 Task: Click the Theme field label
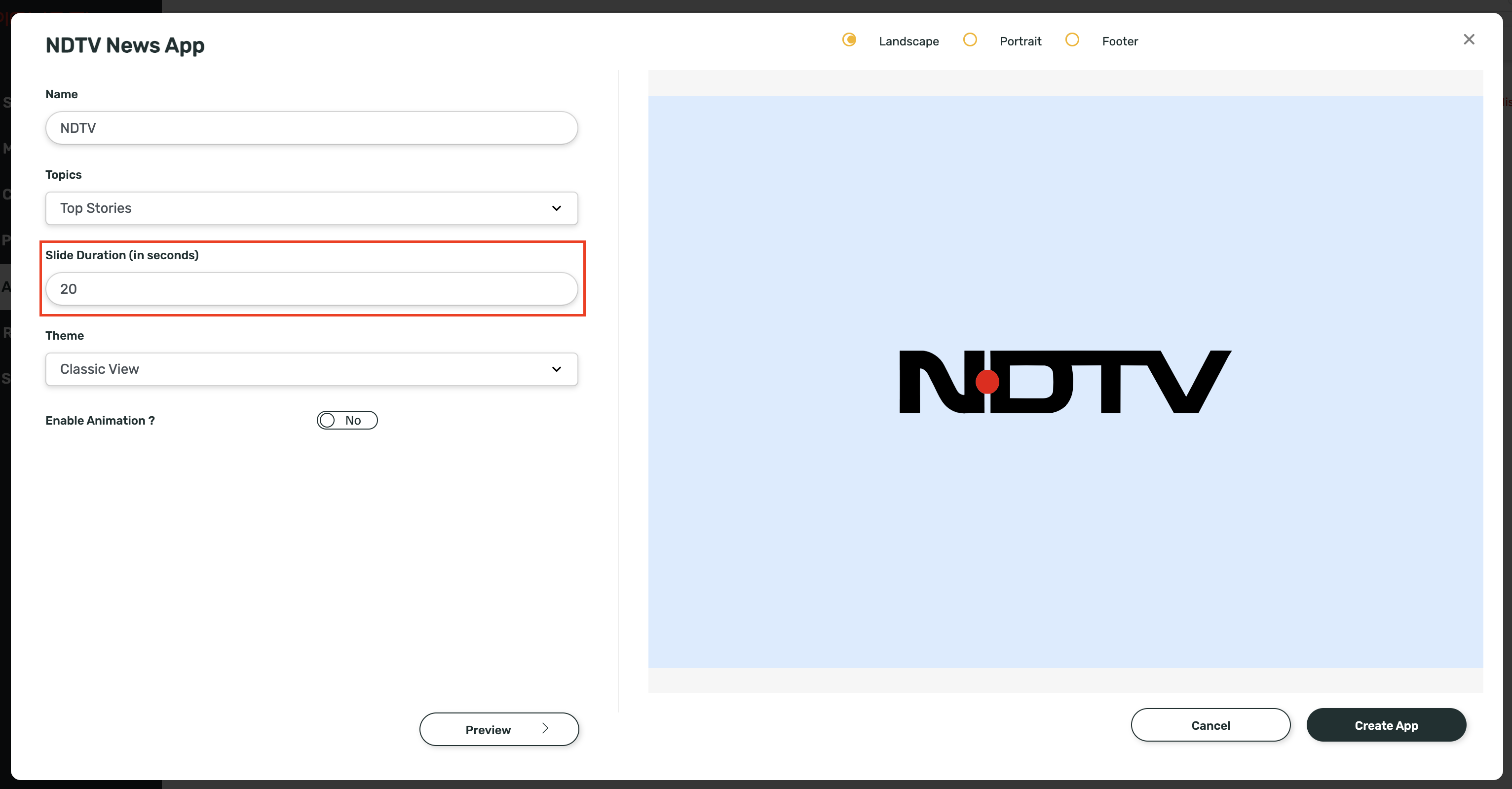(x=65, y=335)
